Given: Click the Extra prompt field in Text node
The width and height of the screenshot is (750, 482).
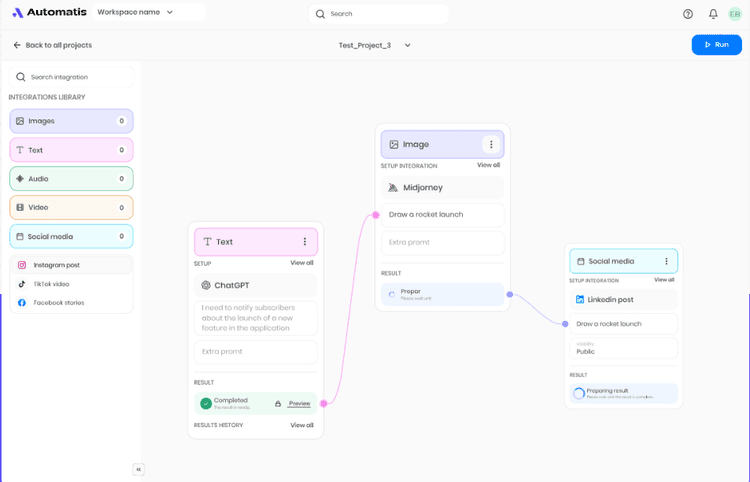Looking at the screenshot, I should (x=256, y=352).
